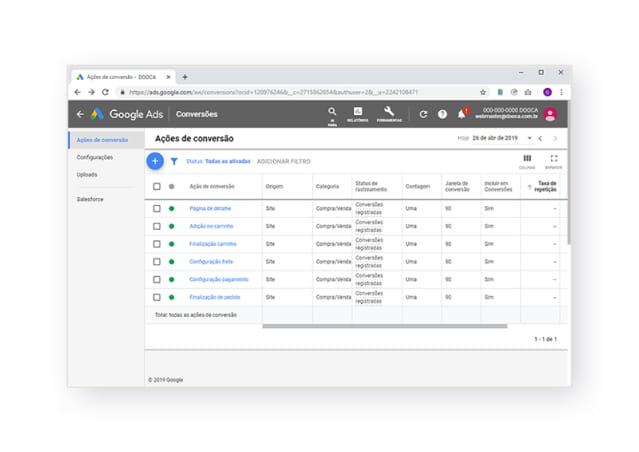Click the previous date range arrow
Screen dimensions: 639x452
pos(540,138)
